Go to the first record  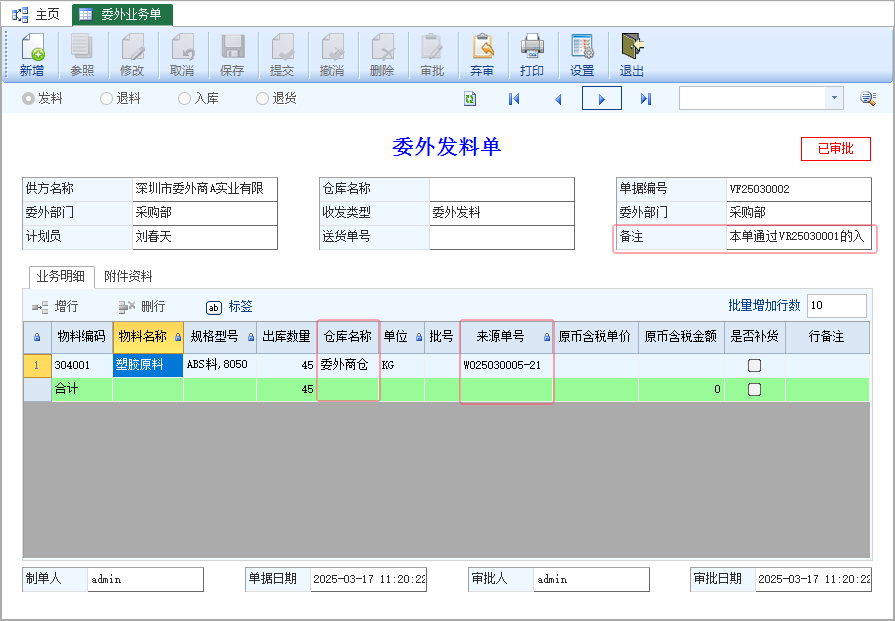pyautogui.click(x=514, y=99)
